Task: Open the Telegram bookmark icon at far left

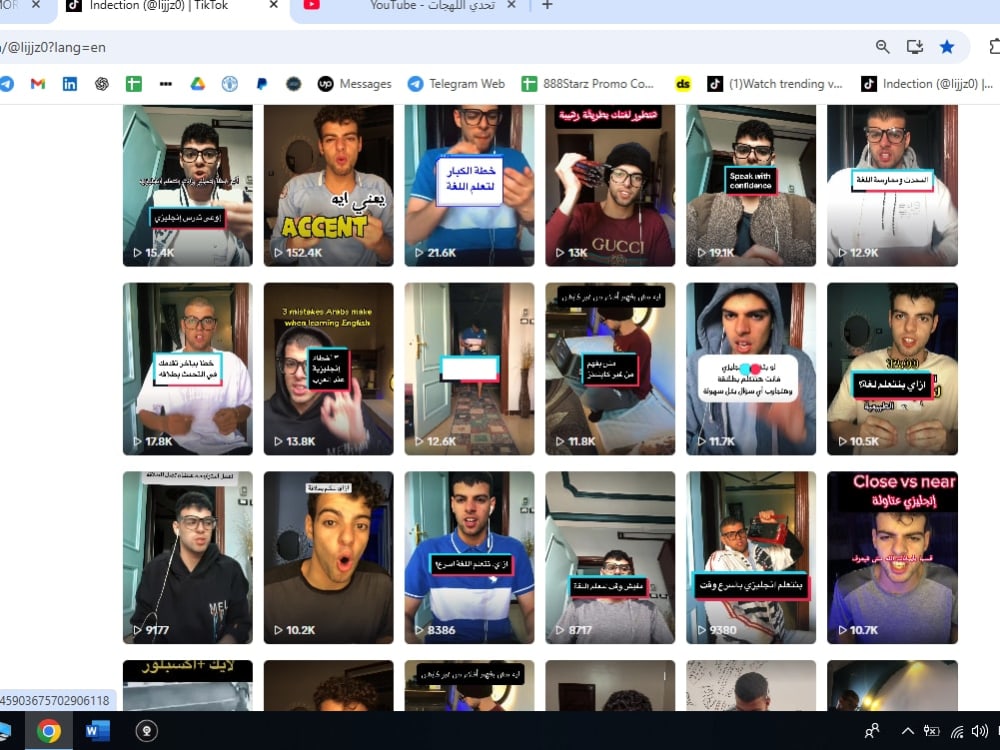Action: (6, 84)
